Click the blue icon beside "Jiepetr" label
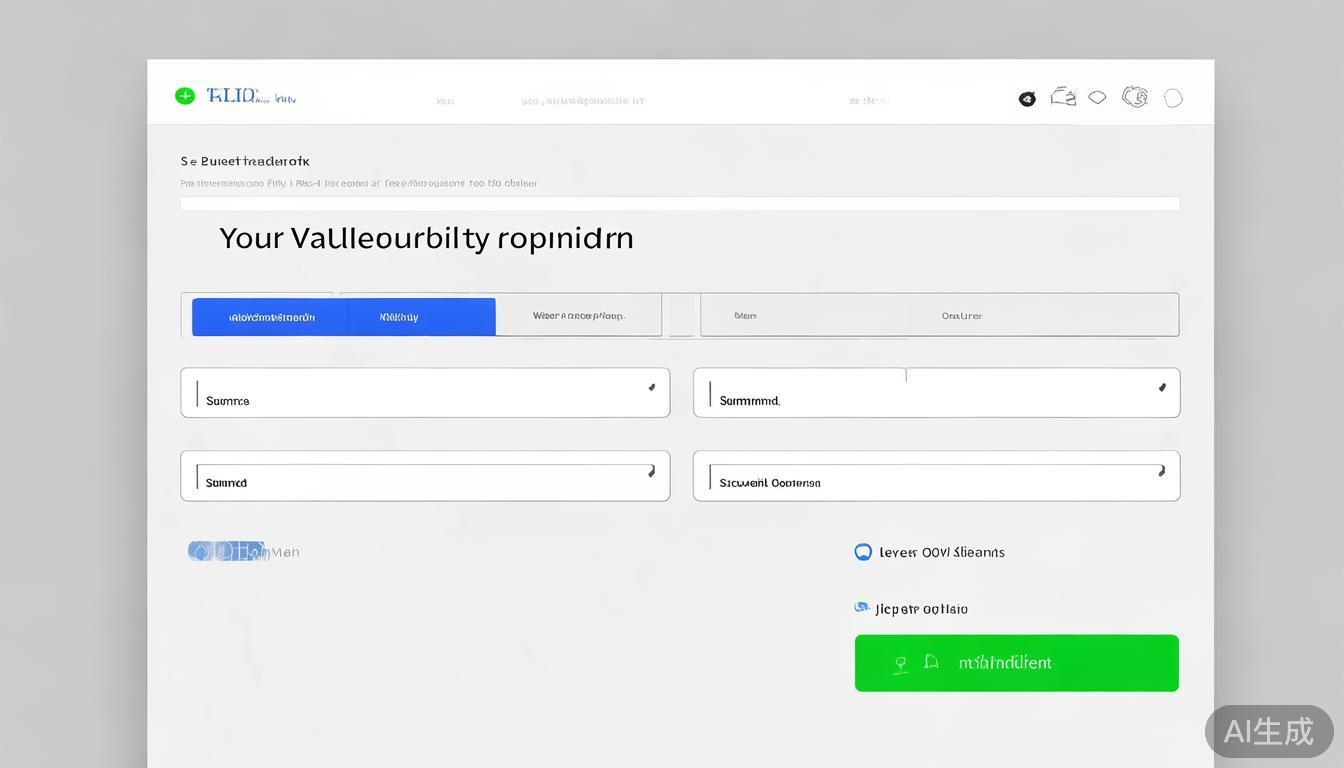Viewport: 1344px width, 768px height. (x=862, y=607)
